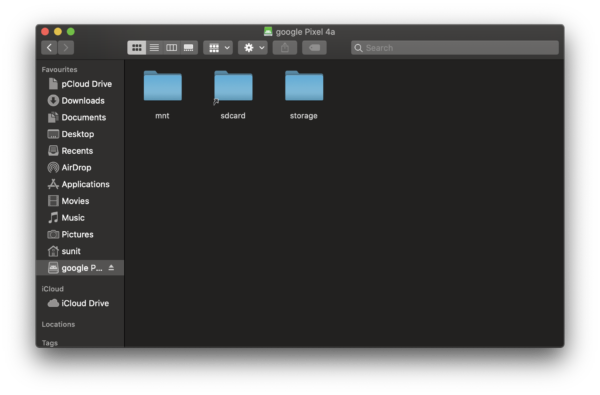This screenshot has height=395, width=600.
Task: Open Downloads in the sidebar
Action: click(80, 101)
